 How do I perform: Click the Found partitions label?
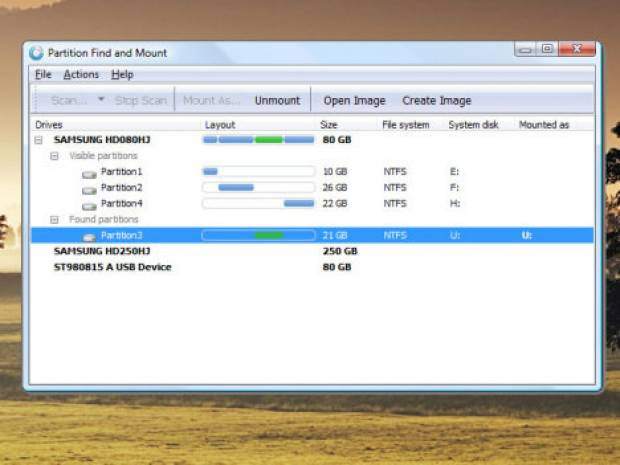pyautogui.click(x=104, y=219)
